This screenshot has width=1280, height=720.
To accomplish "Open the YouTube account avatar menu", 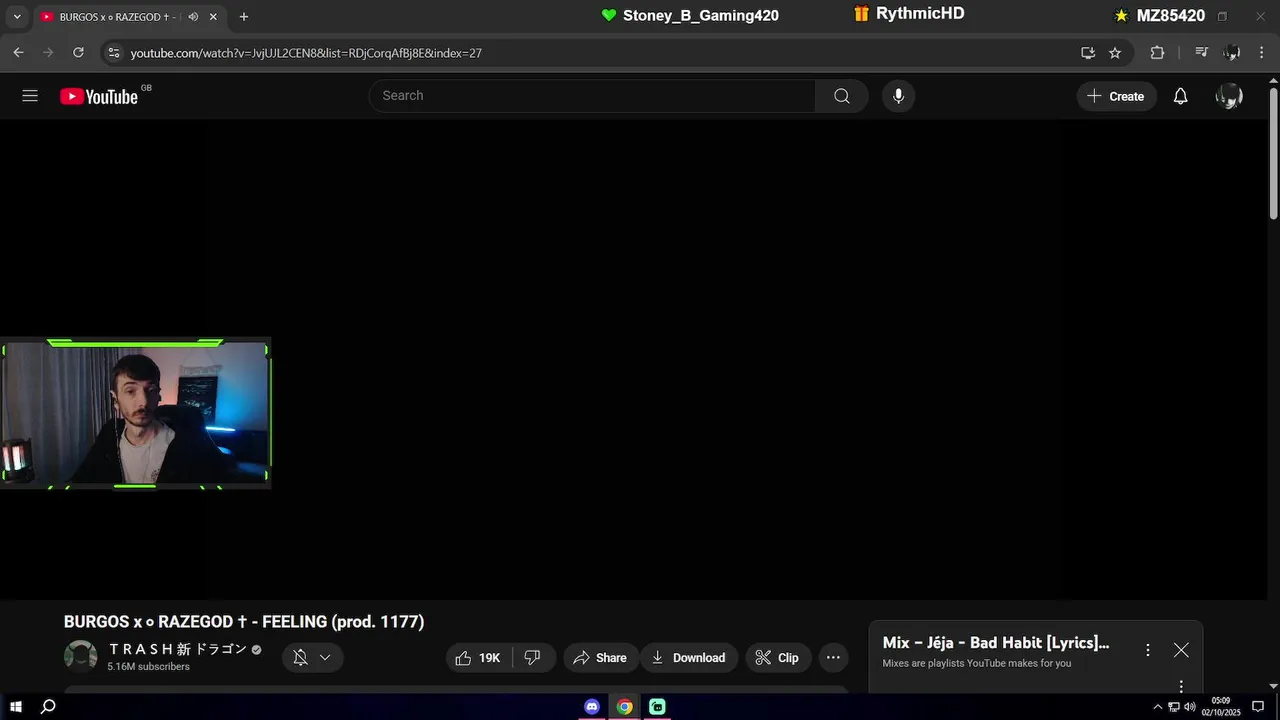I will point(1229,96).
